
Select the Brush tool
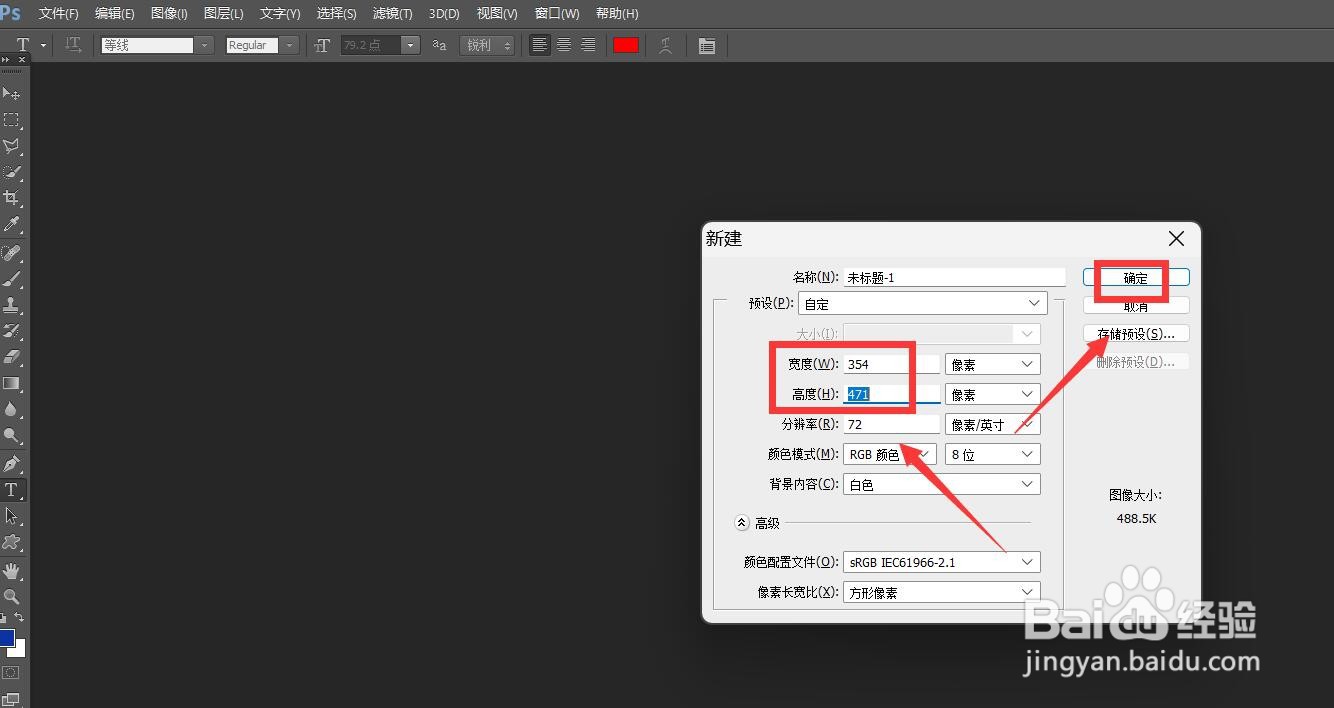[x=13, y=278]
